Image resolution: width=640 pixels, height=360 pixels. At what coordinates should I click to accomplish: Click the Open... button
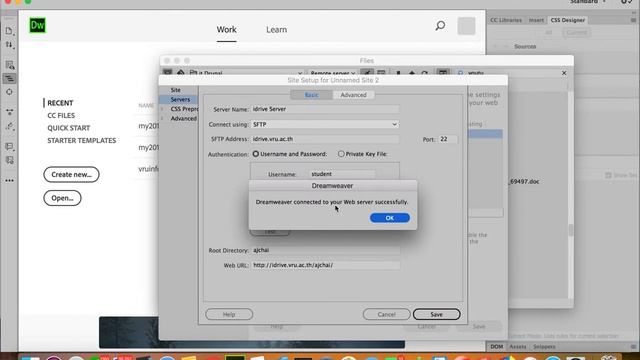62,198
